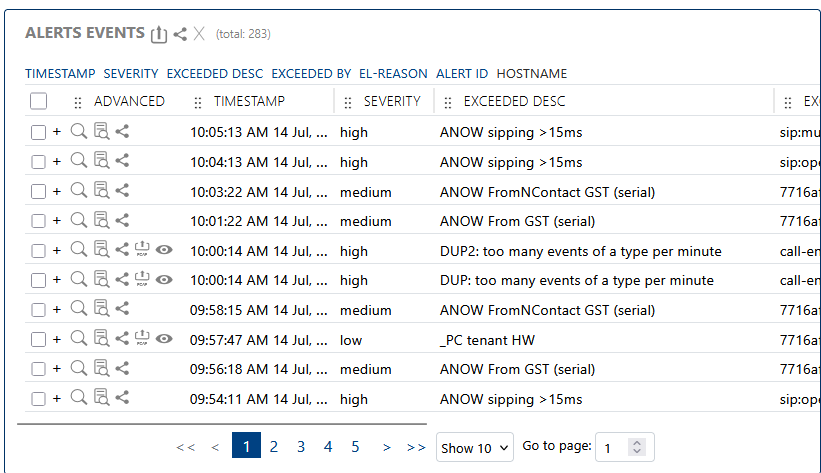Go to page 3 of alerts
This screenshot has width=821, height=473.
coord(301,446)
